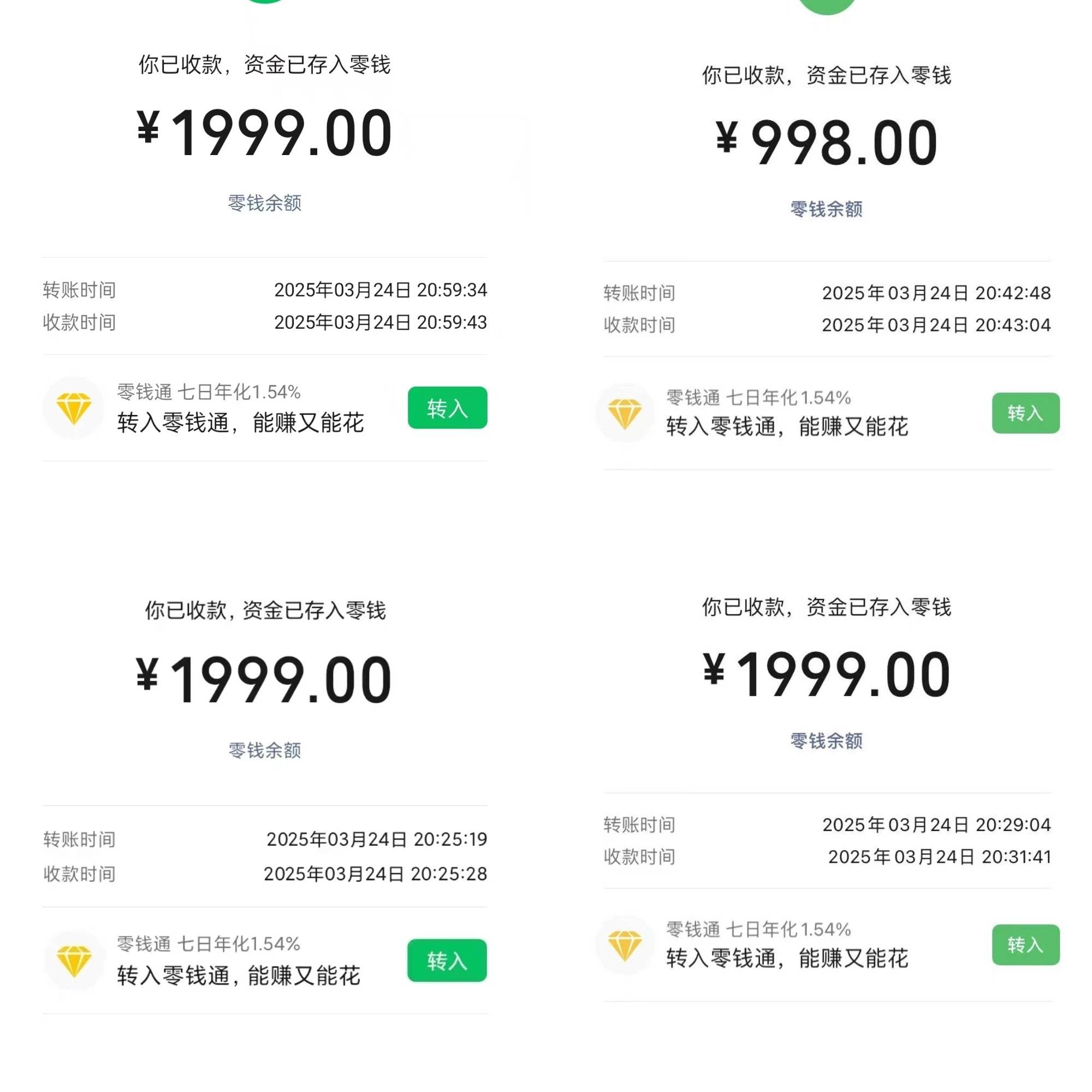Image resolution: width=1092 pixels, height=1092 pixels.
Task: Open 零钱余额 link in the 20:25:19 transfer receipt
Action: (264, 751)
